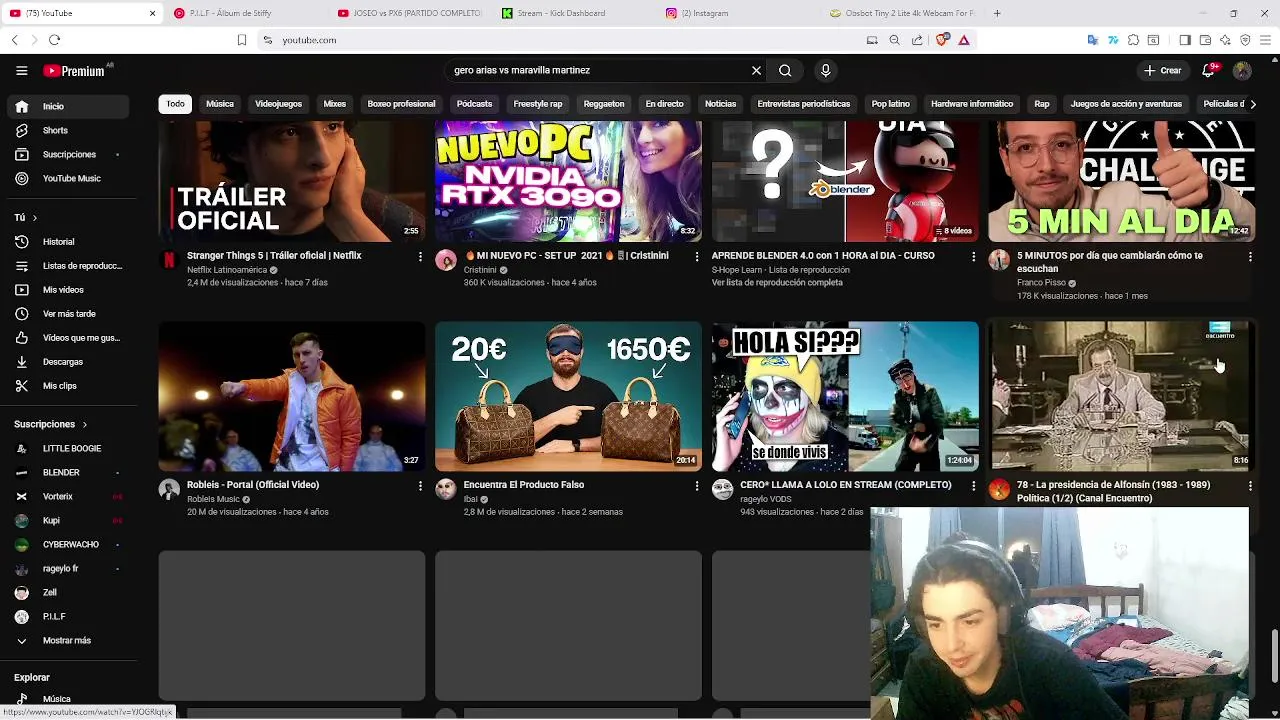Screen dimensions: 1280x720
Task: Open options menu for Stranger Things trailer
Action: coord(420,257)
